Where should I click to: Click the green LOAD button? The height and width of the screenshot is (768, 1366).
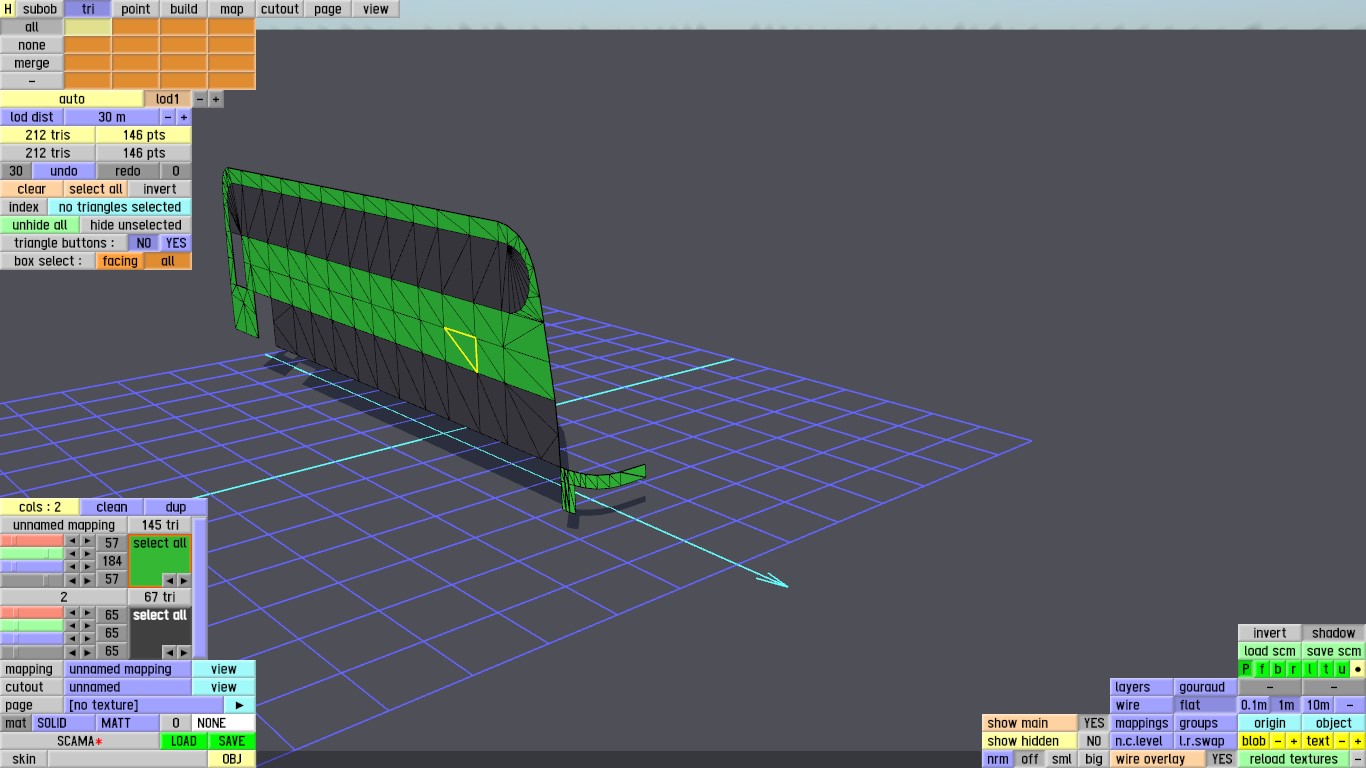(184, 741)
